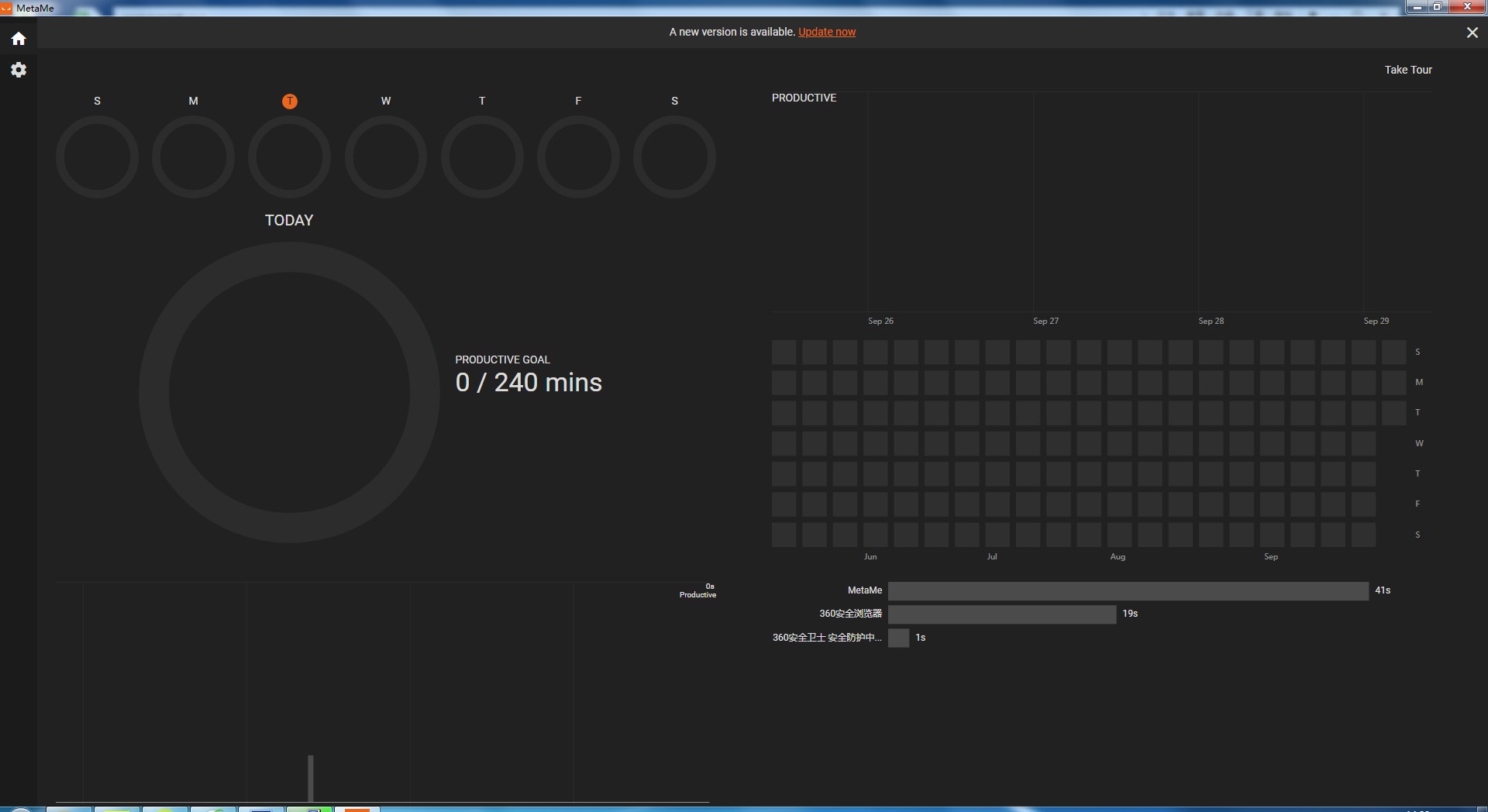Click the activity bar in the timeline chart
The image size is (1488, 812).
point(311,777)
